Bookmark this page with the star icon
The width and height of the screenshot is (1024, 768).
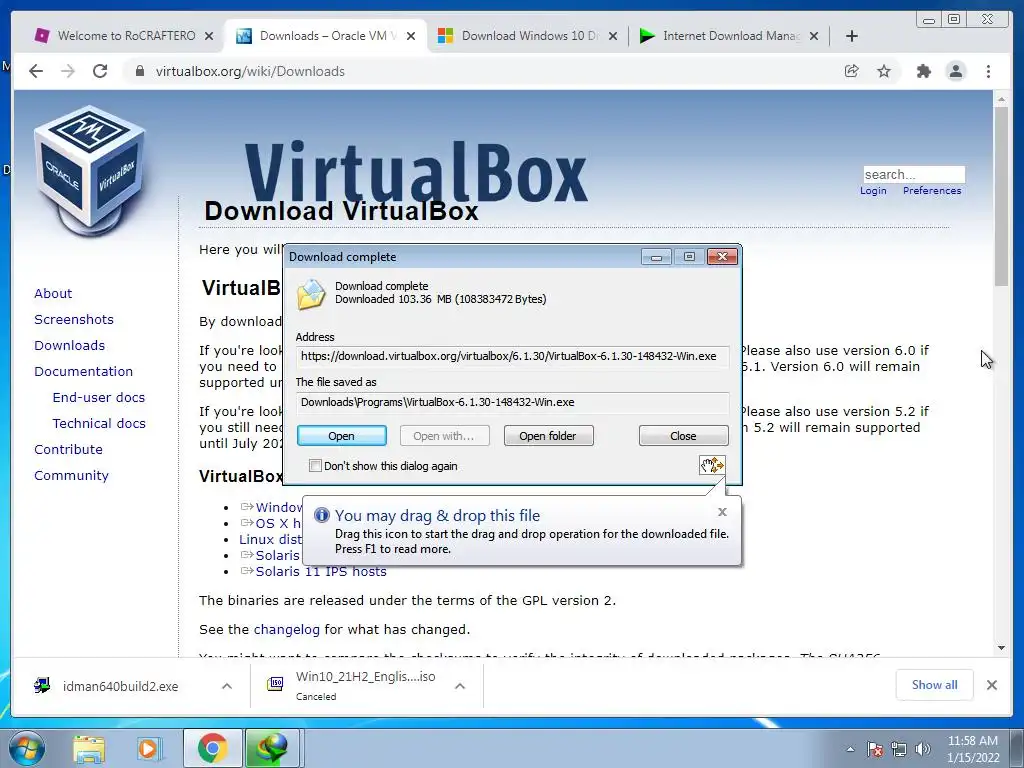[884, 71]
